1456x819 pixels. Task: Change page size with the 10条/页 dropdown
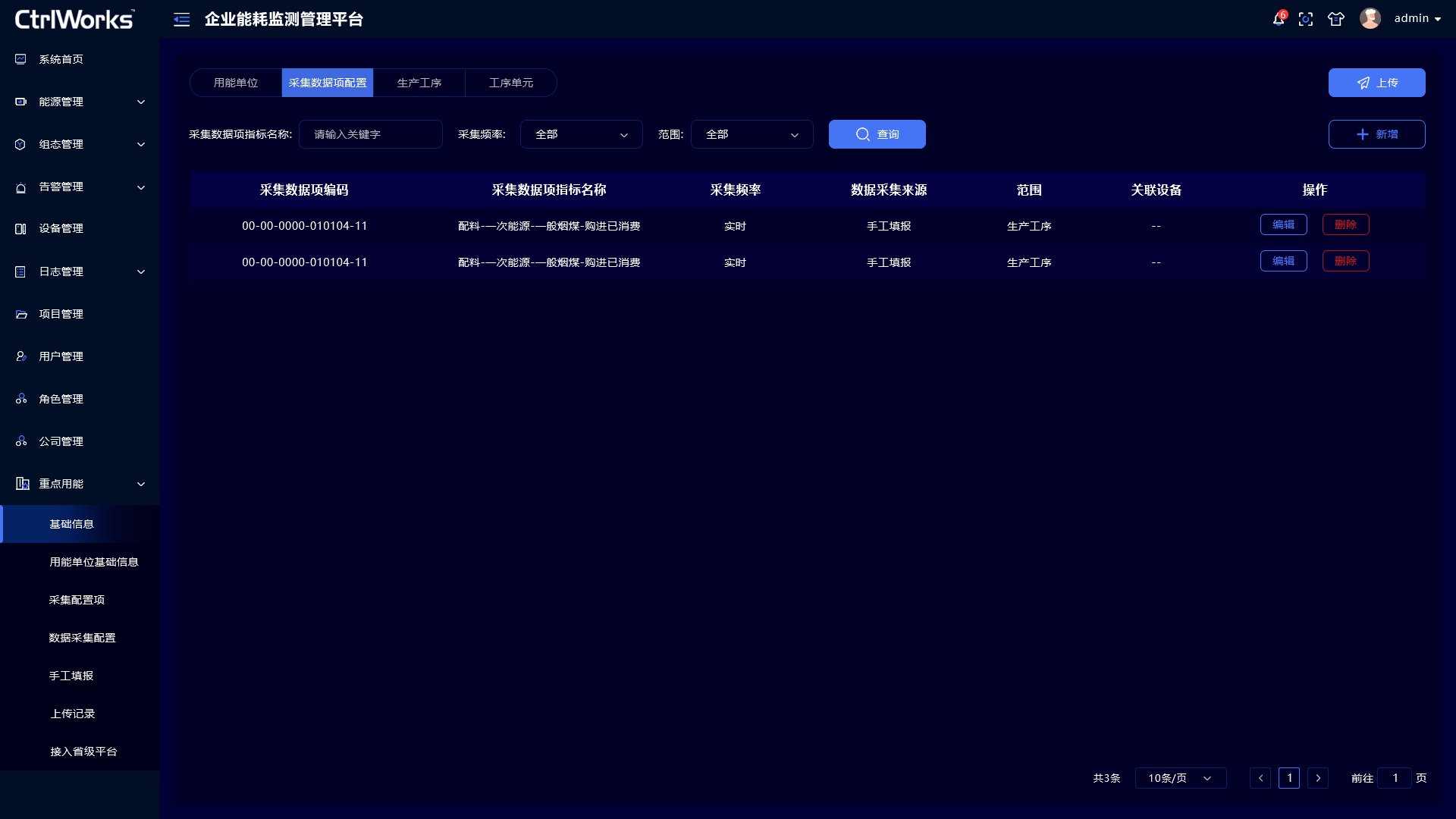pos(1180,778)
